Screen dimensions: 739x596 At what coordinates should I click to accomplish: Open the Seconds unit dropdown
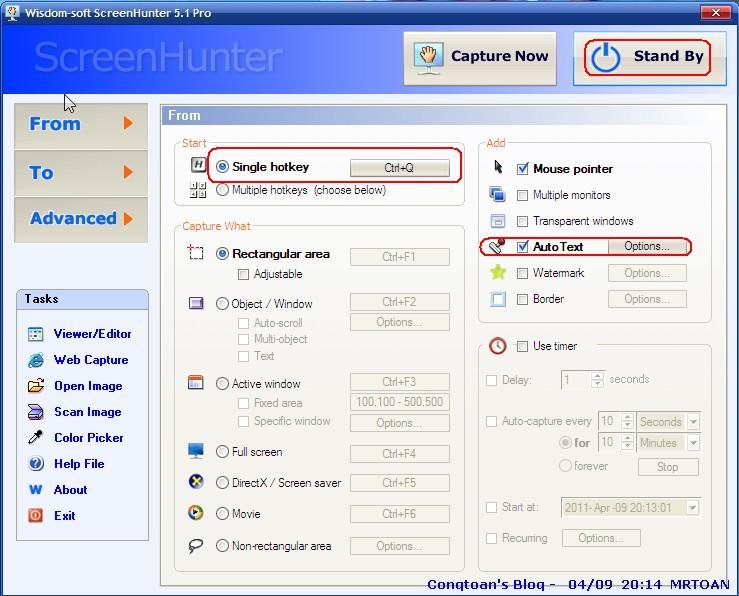coord(693,421)
